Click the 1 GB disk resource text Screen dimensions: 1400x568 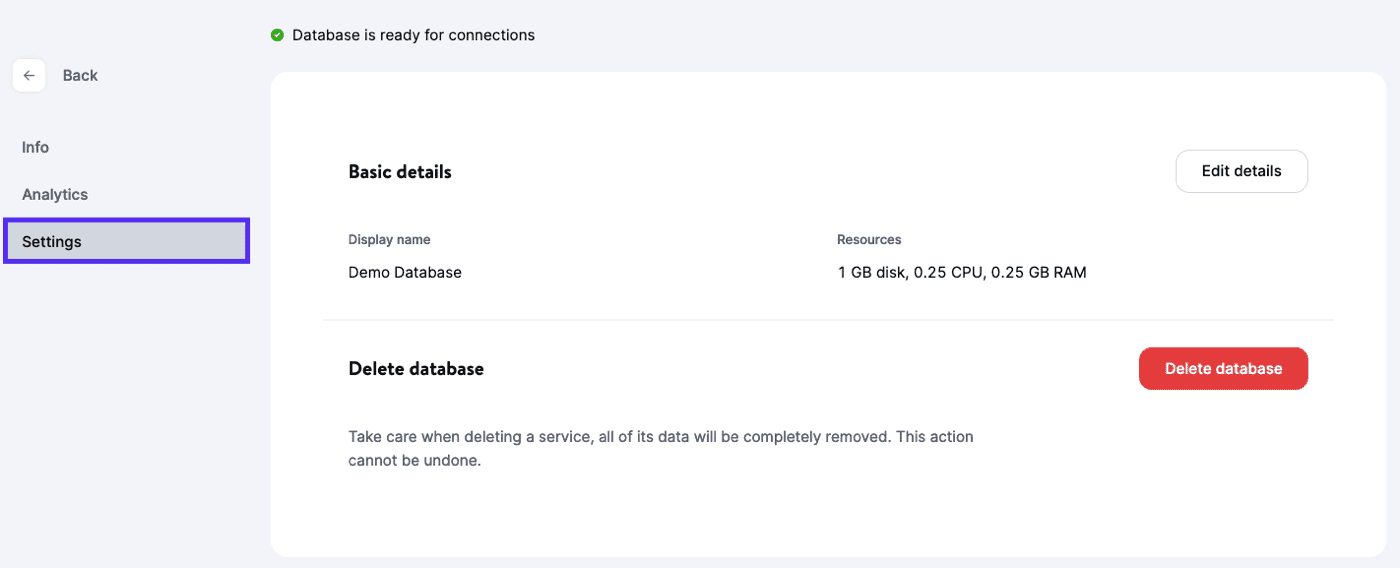pyautogui.click(x=873, y=272)
